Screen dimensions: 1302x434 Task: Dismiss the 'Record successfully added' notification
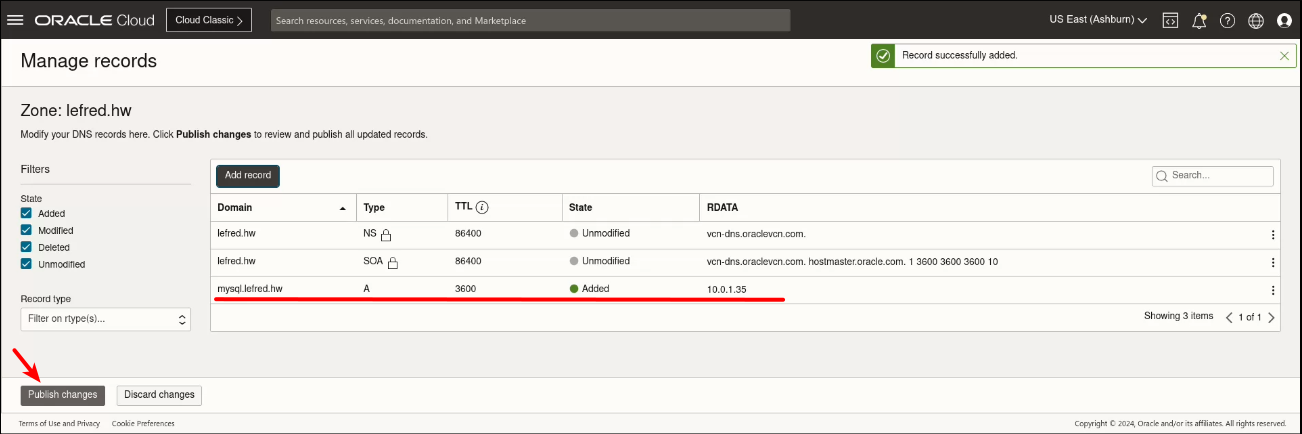1284,56
